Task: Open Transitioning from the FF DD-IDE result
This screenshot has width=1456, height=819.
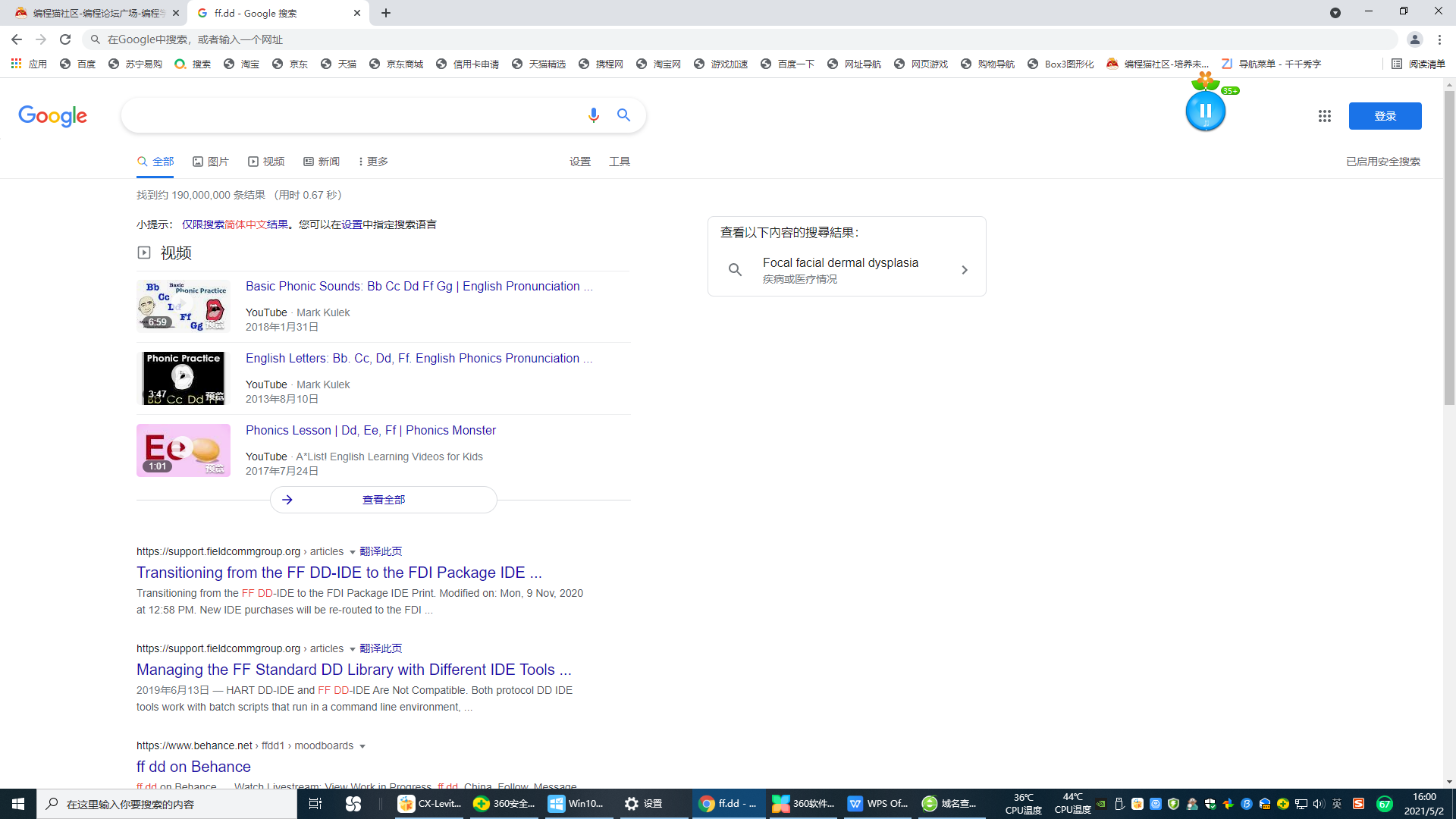Action: click(339, 573)
